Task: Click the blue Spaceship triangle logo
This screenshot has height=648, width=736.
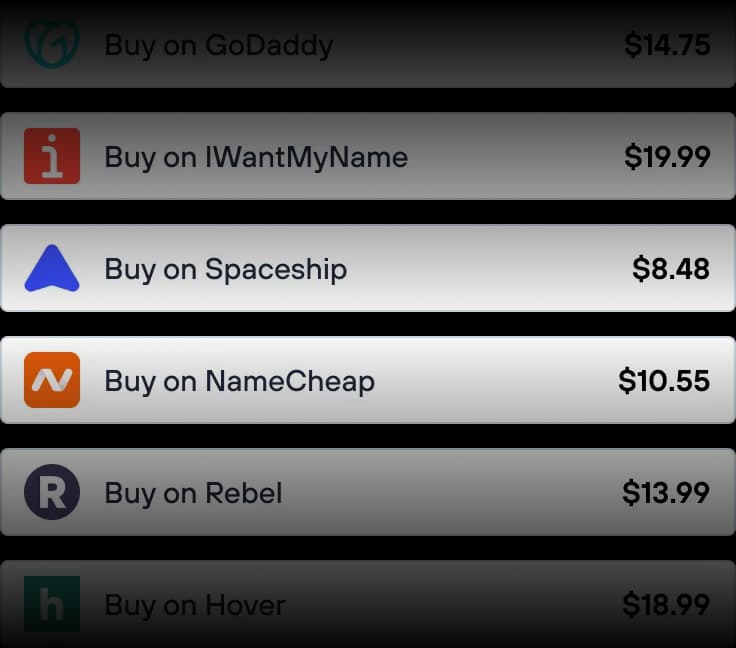Action: [x=52, y=269]
